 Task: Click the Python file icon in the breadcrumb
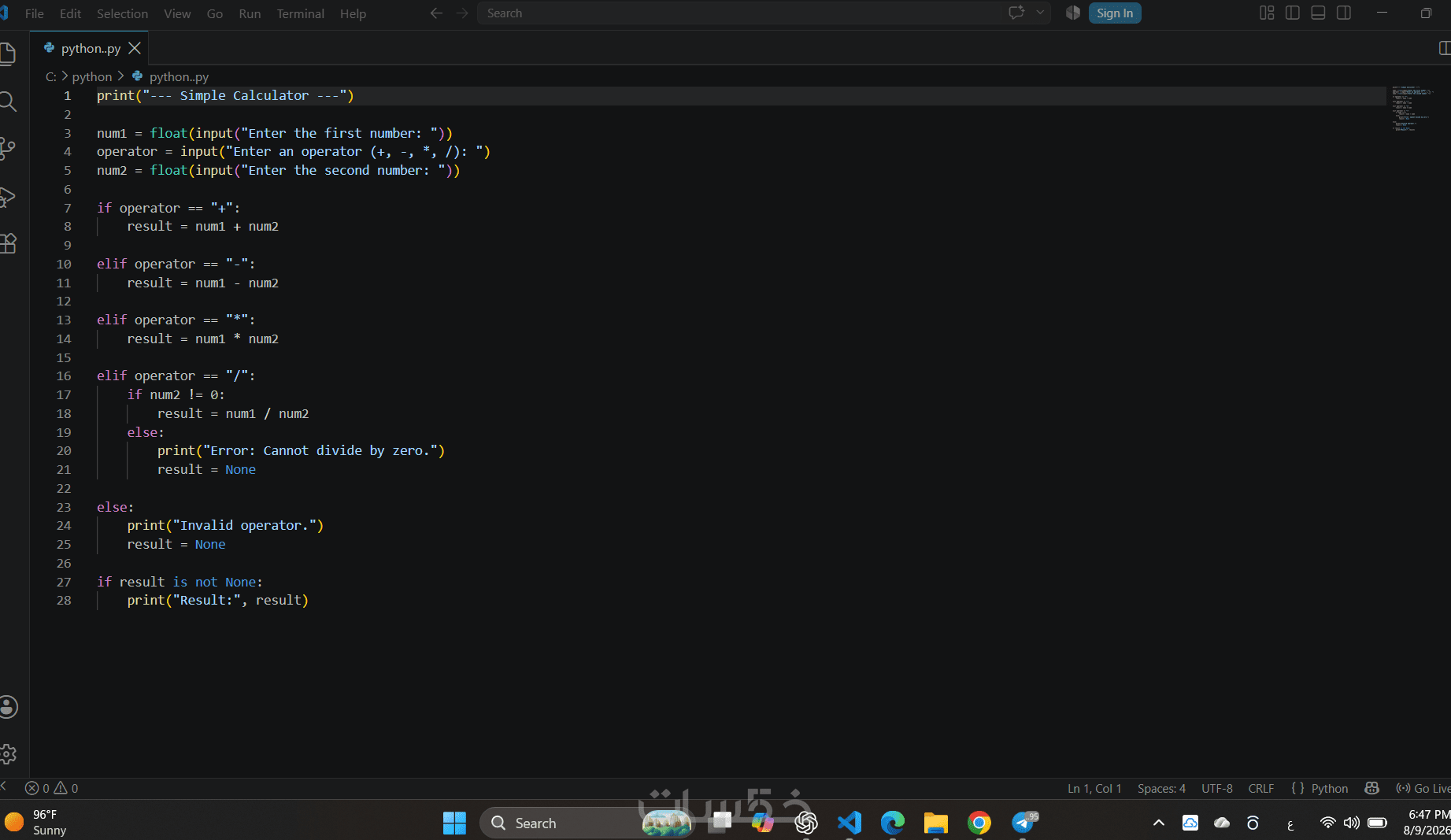(x=137, y=76)
